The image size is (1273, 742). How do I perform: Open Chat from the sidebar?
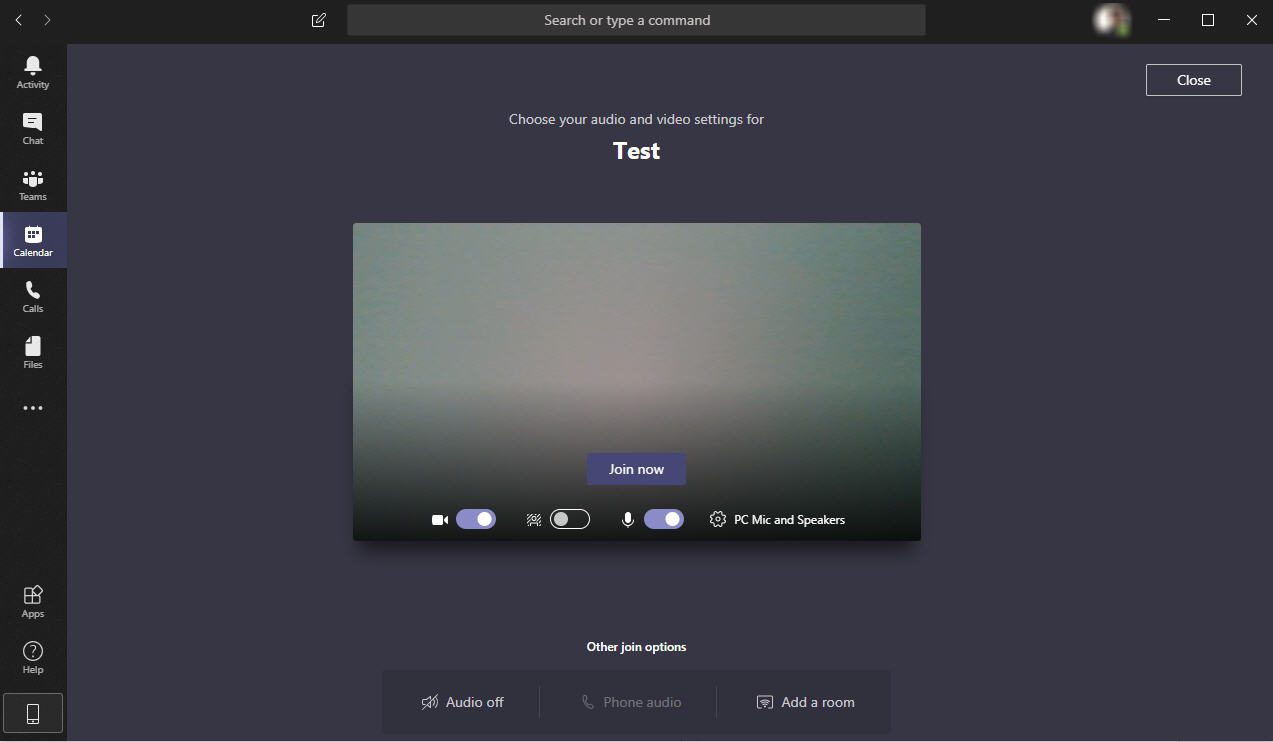[33, 127]
